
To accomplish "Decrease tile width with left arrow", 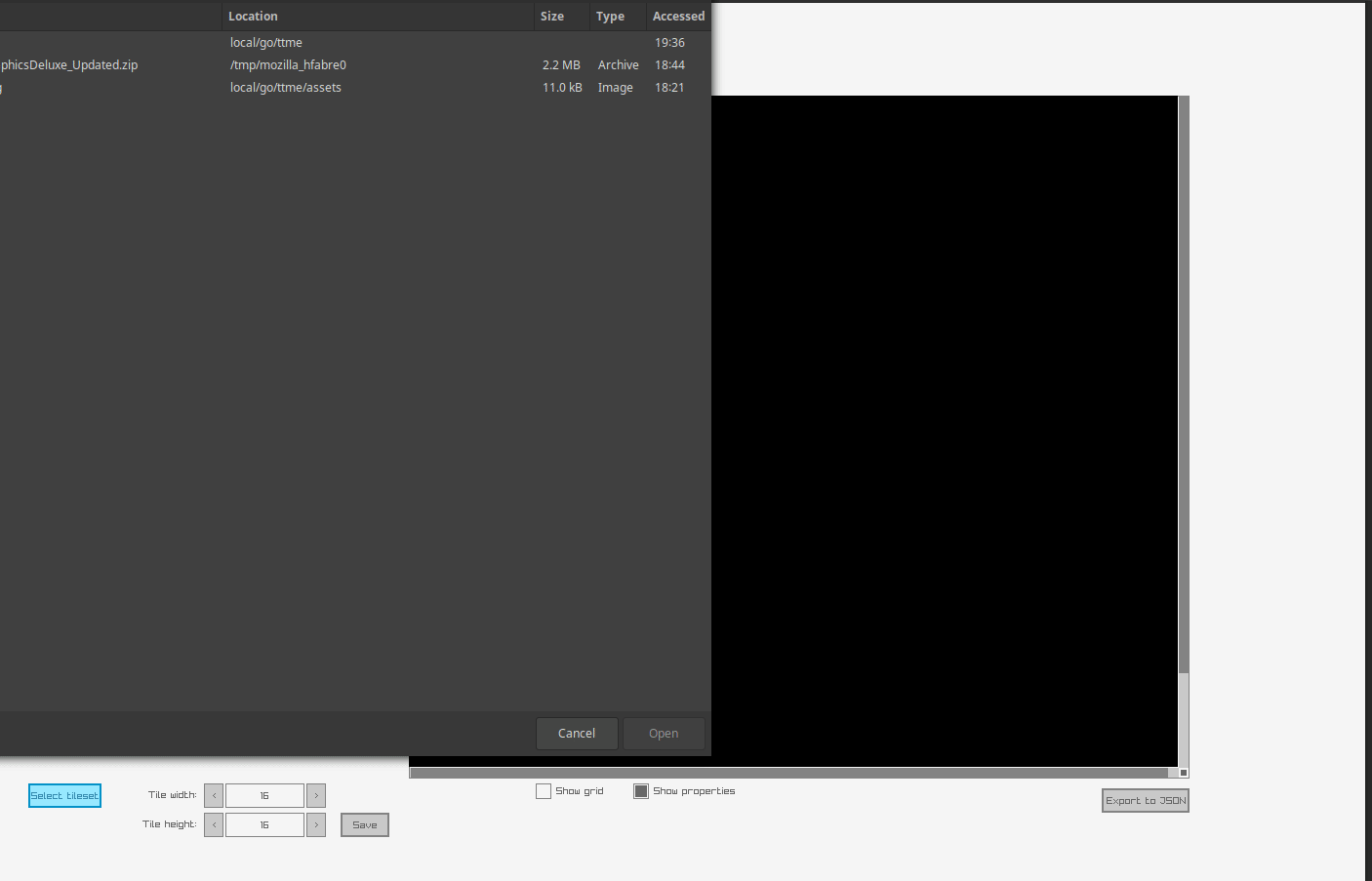I will 214,796.
